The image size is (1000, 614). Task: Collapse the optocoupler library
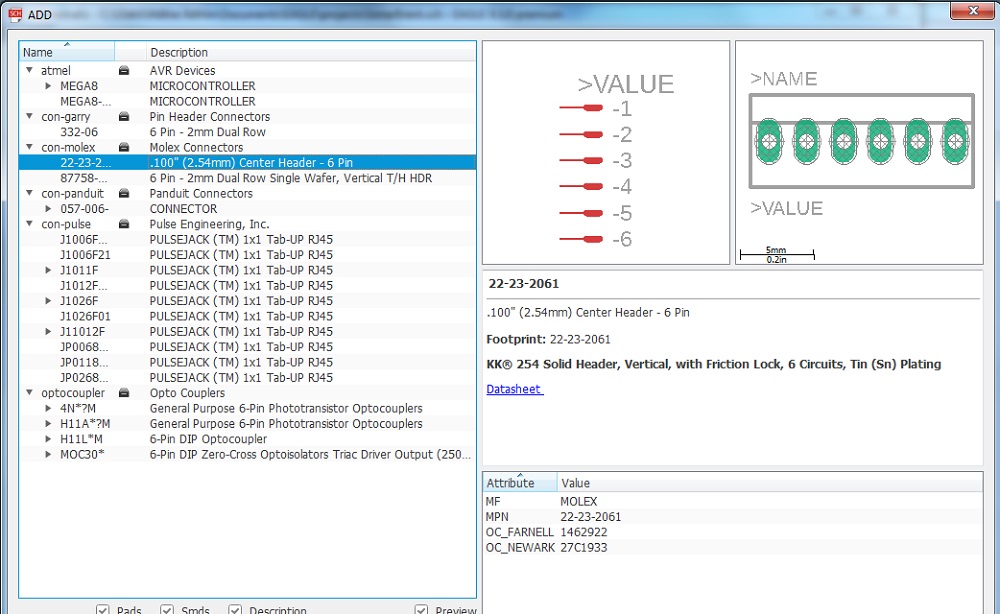29,392
